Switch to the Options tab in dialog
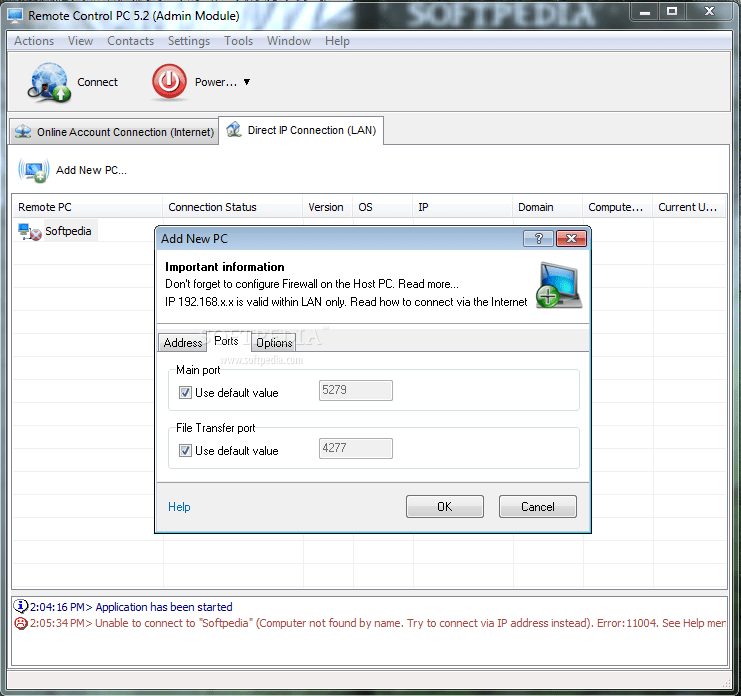 coord(274,343)
